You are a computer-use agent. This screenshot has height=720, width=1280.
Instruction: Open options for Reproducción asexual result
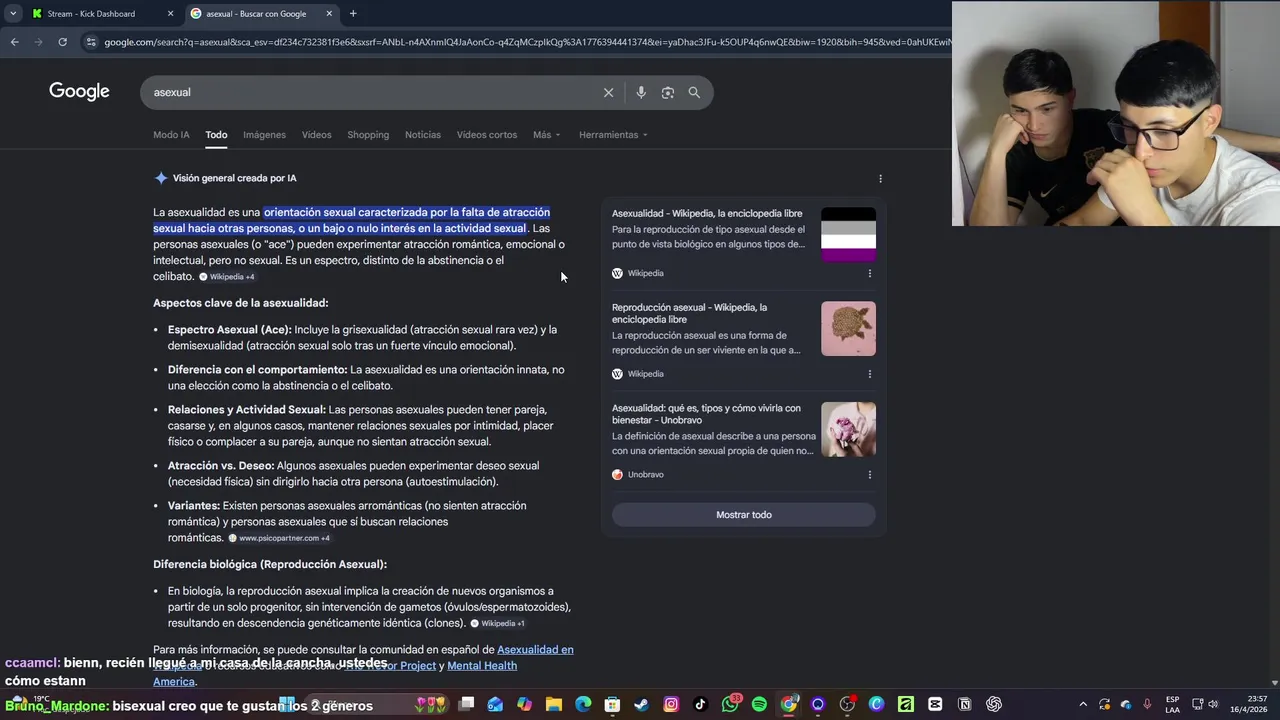(x=869, y=374)
